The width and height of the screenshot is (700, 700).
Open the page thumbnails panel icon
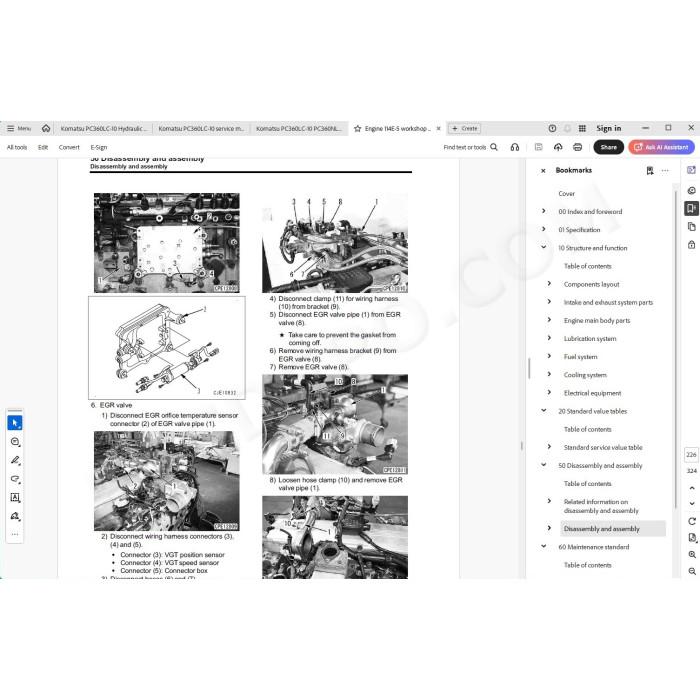[691, 226]
